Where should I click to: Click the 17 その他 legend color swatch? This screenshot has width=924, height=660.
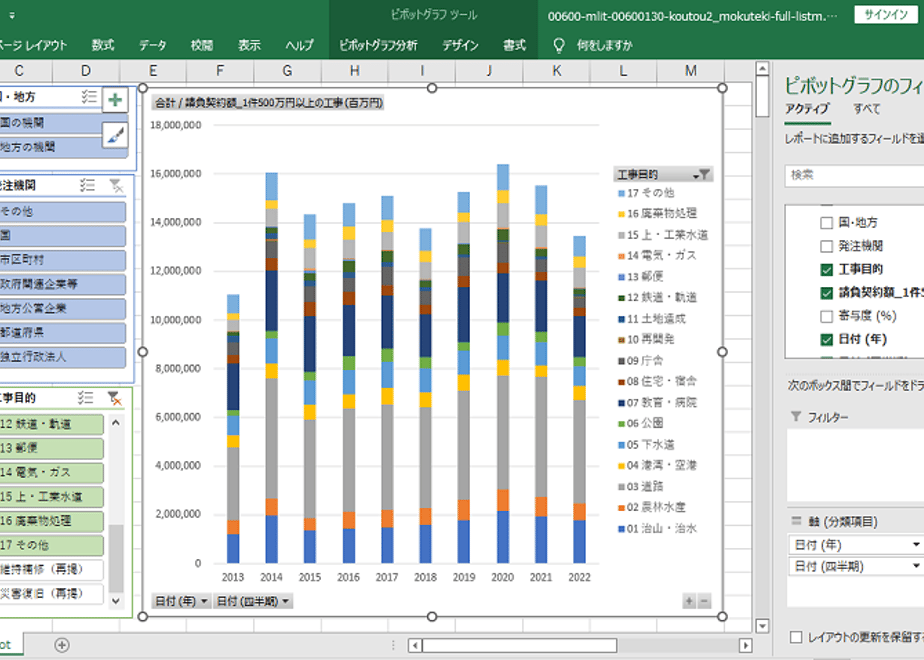621,193
